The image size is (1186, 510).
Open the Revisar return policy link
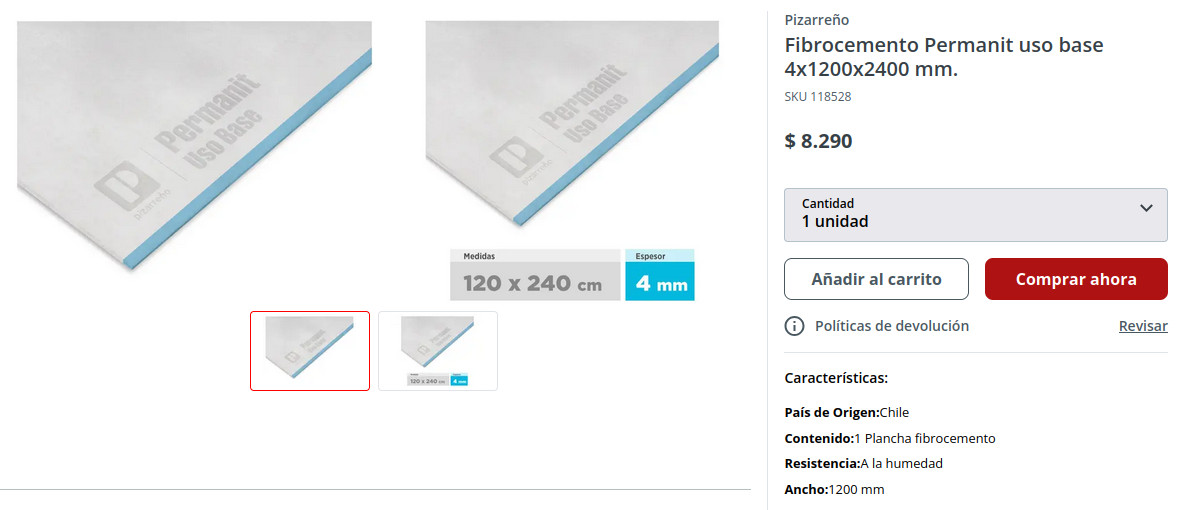1143,326
